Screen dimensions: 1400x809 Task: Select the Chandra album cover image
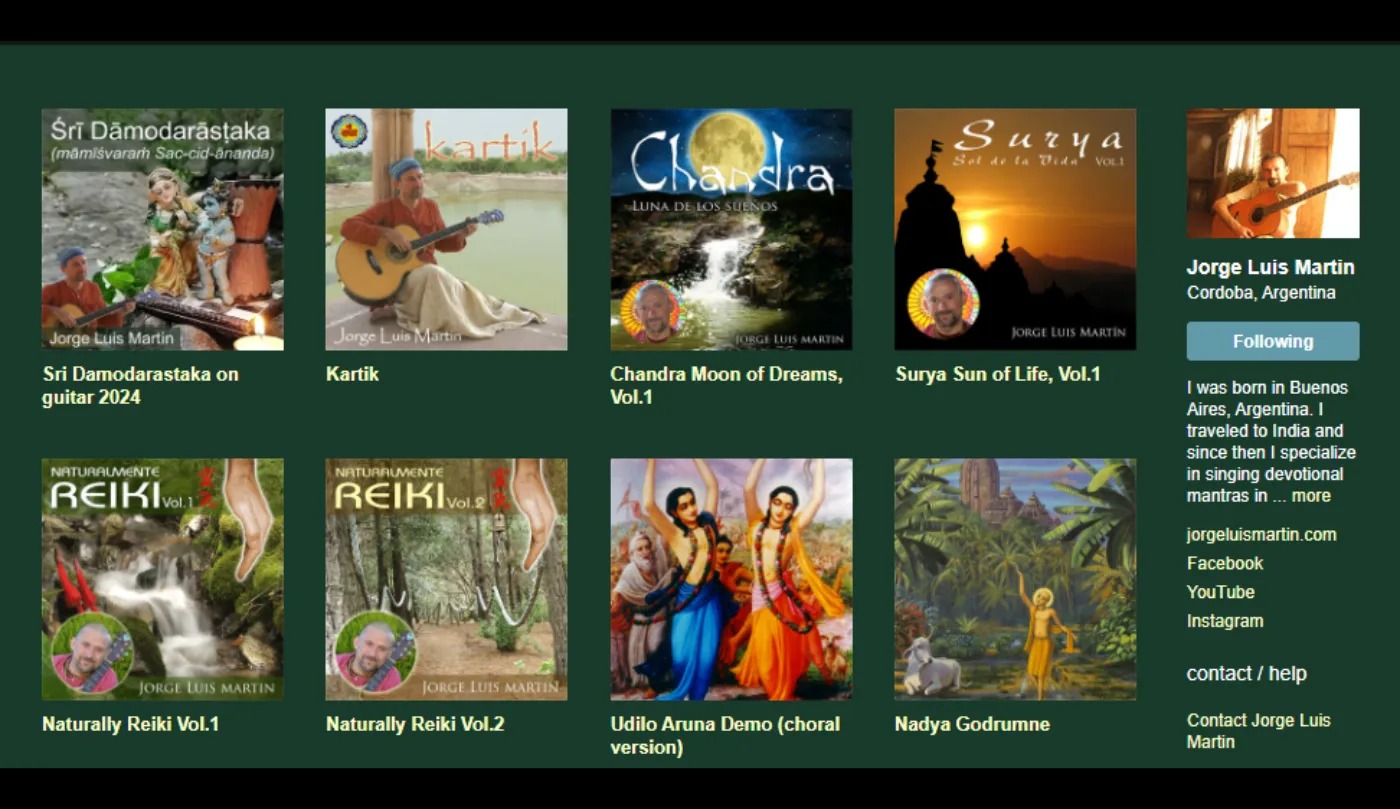pyautogui.click(x=731, y=229)
